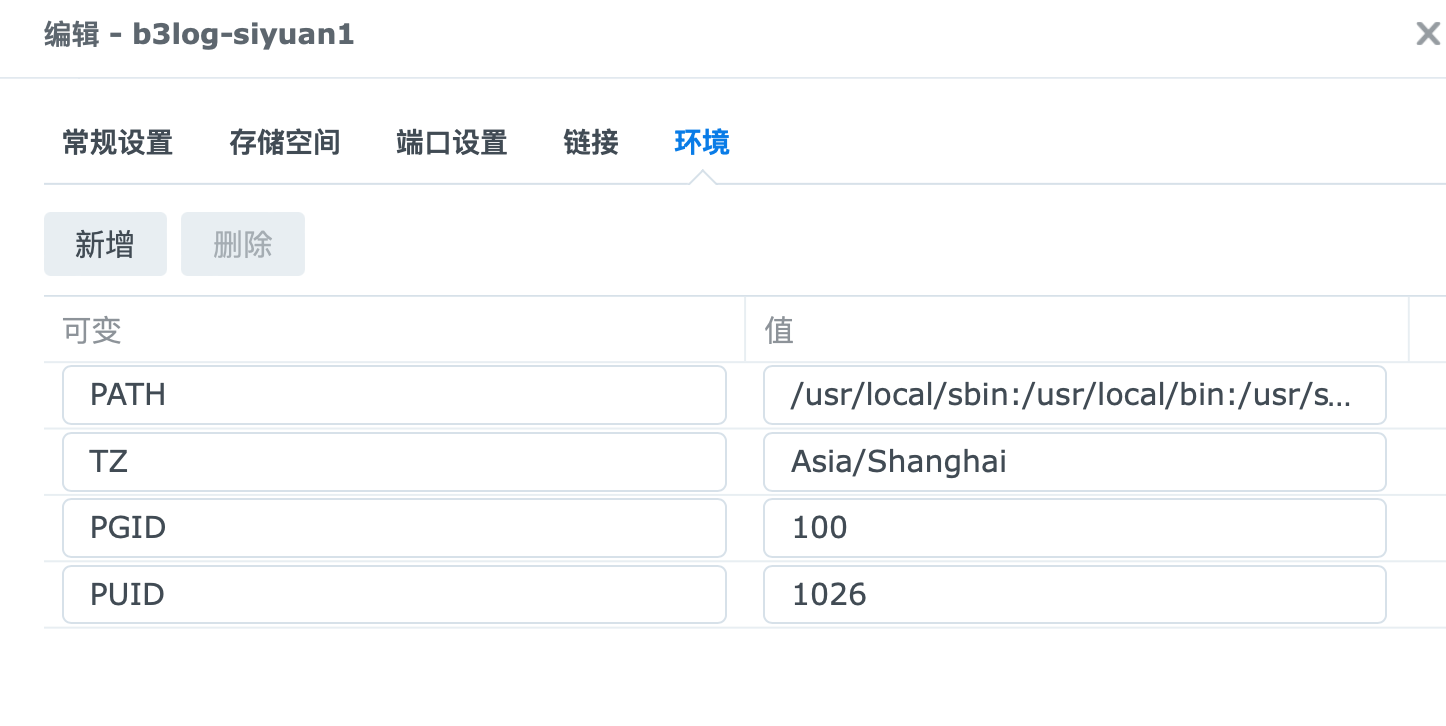Click the 删除 button

coord(242,244)
